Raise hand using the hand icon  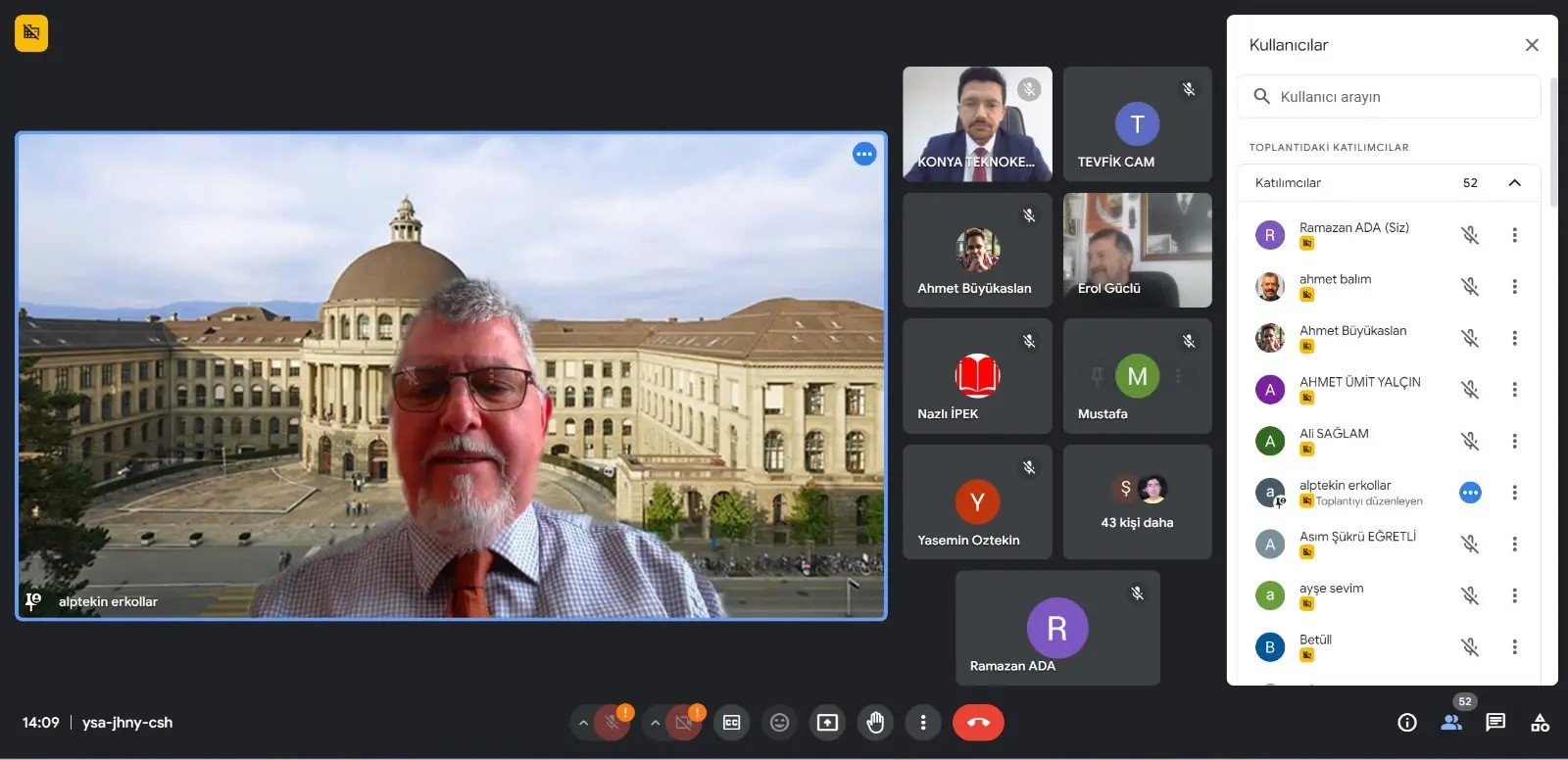(875, 723)
